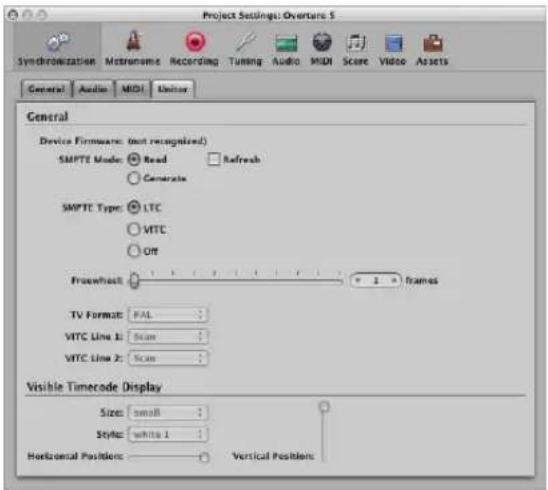Select SMPTE Type LTC
Image resolution: width=548 pixels, height=490 pixels.
pyautogui.click(x=134, y=208)
